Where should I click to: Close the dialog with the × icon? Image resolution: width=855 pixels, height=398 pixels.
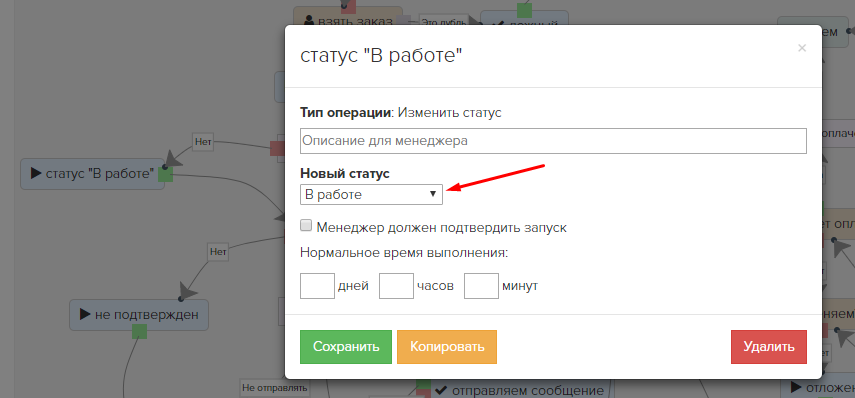pos(802,48)
